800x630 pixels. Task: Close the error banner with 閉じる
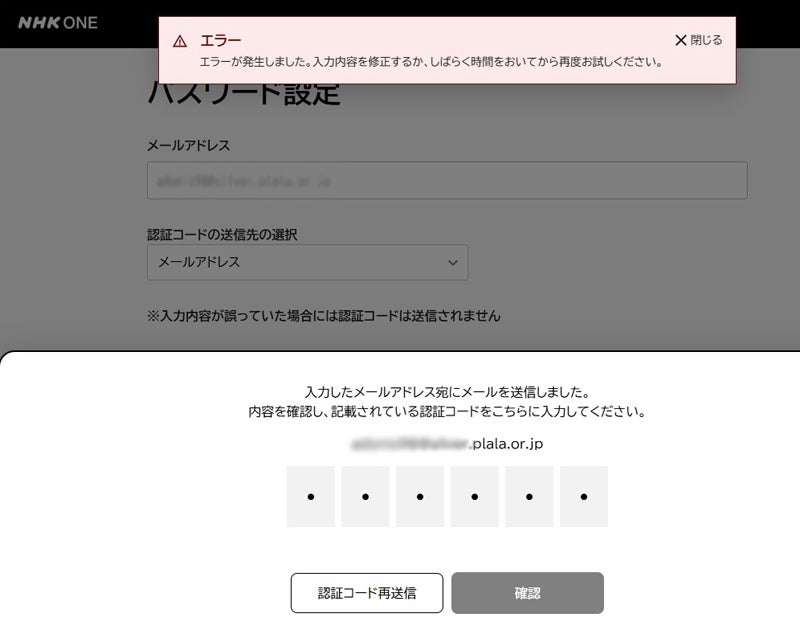click(698, 40)
